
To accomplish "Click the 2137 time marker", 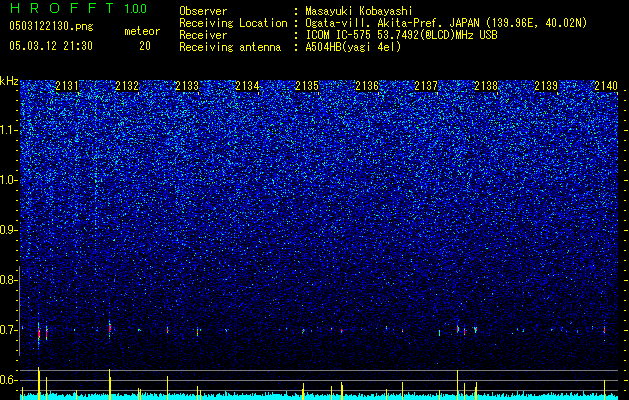I will click(426, 85).
